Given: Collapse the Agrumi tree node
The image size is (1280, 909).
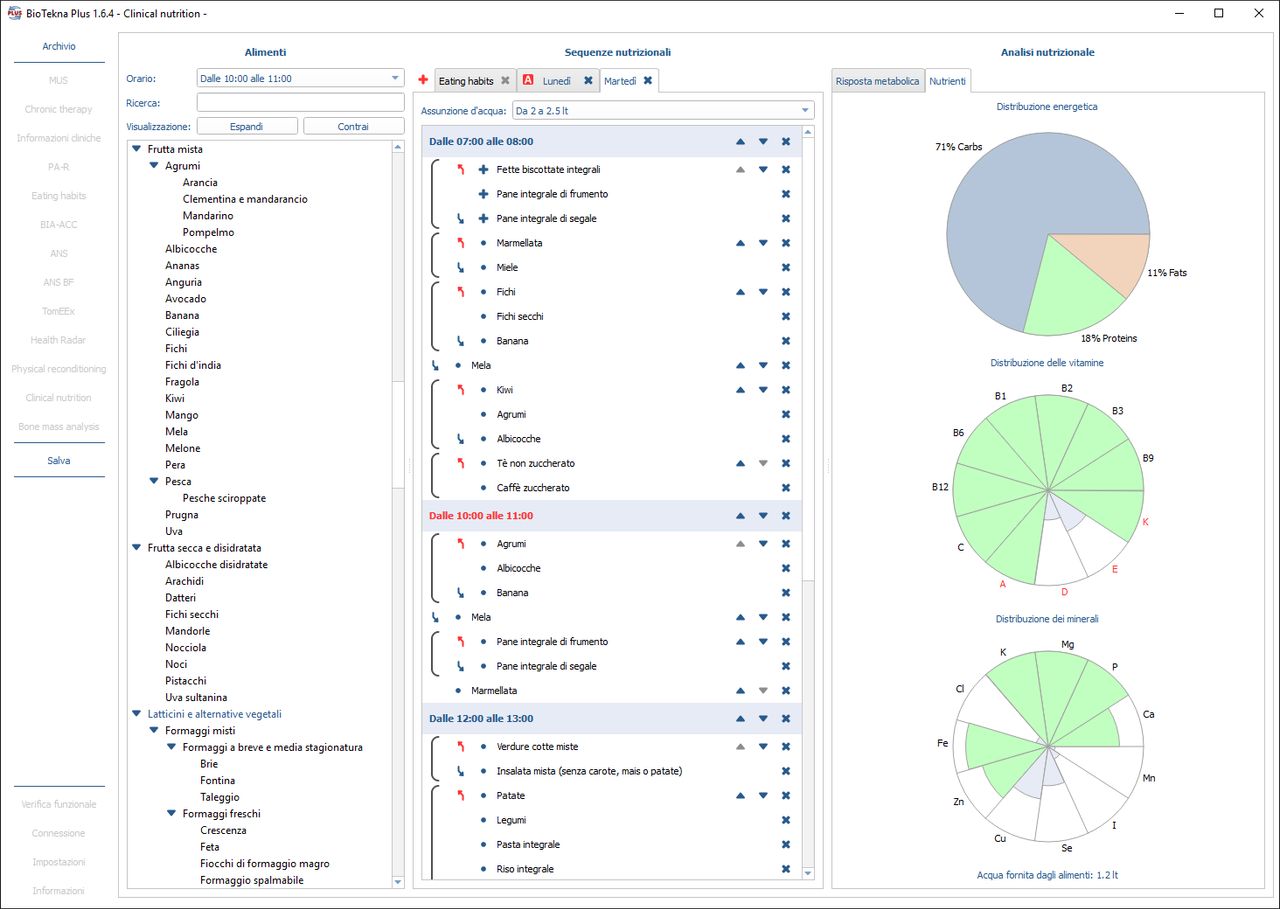Looking at the screenshot, I should [x=154, y=166].
